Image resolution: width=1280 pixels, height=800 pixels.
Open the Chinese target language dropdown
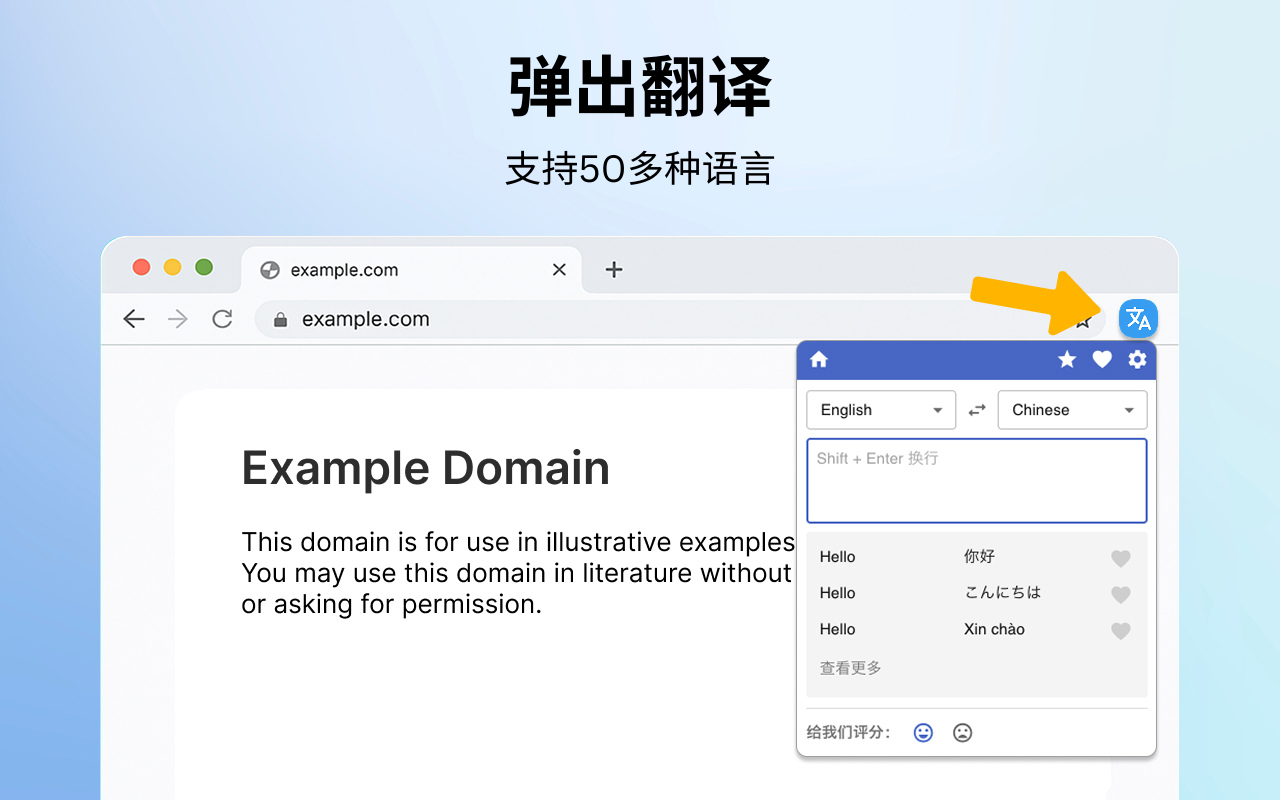coord(1072,409)
